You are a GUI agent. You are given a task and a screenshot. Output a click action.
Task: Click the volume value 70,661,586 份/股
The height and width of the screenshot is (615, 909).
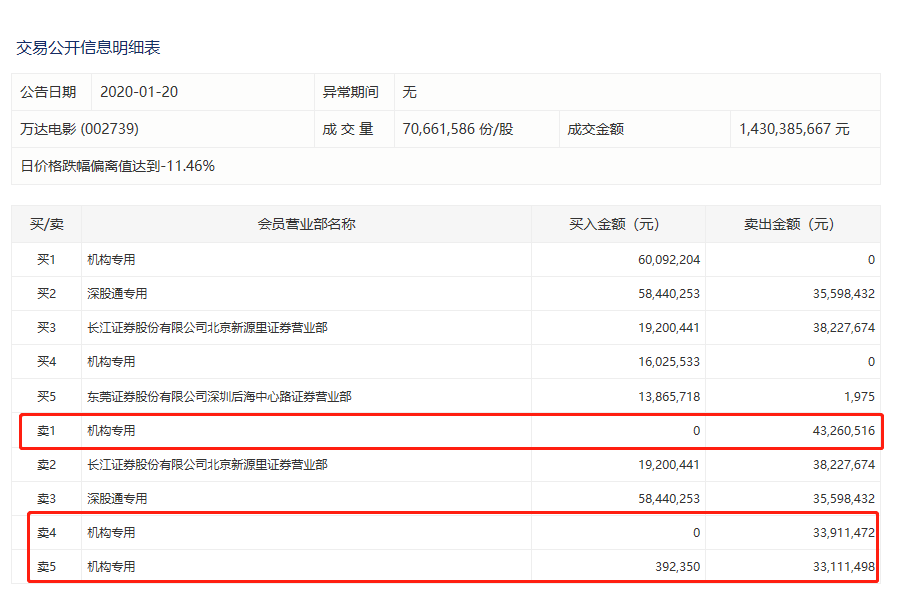pos(457,129)
